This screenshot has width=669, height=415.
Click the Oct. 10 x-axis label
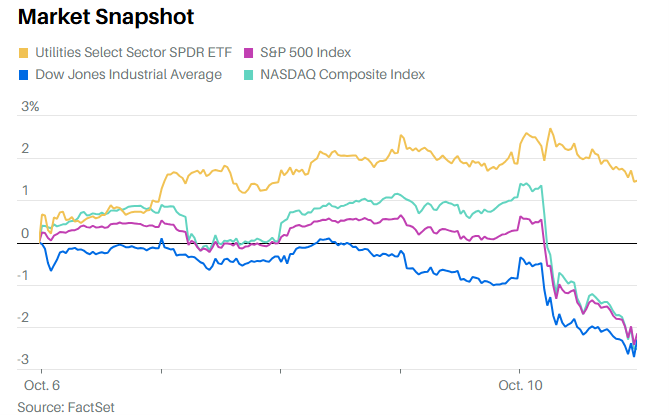pos(519,384)
